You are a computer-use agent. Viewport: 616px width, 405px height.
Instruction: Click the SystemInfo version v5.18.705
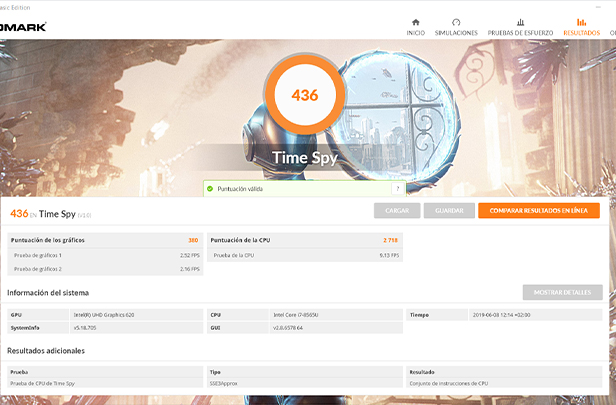coord(85,328)
